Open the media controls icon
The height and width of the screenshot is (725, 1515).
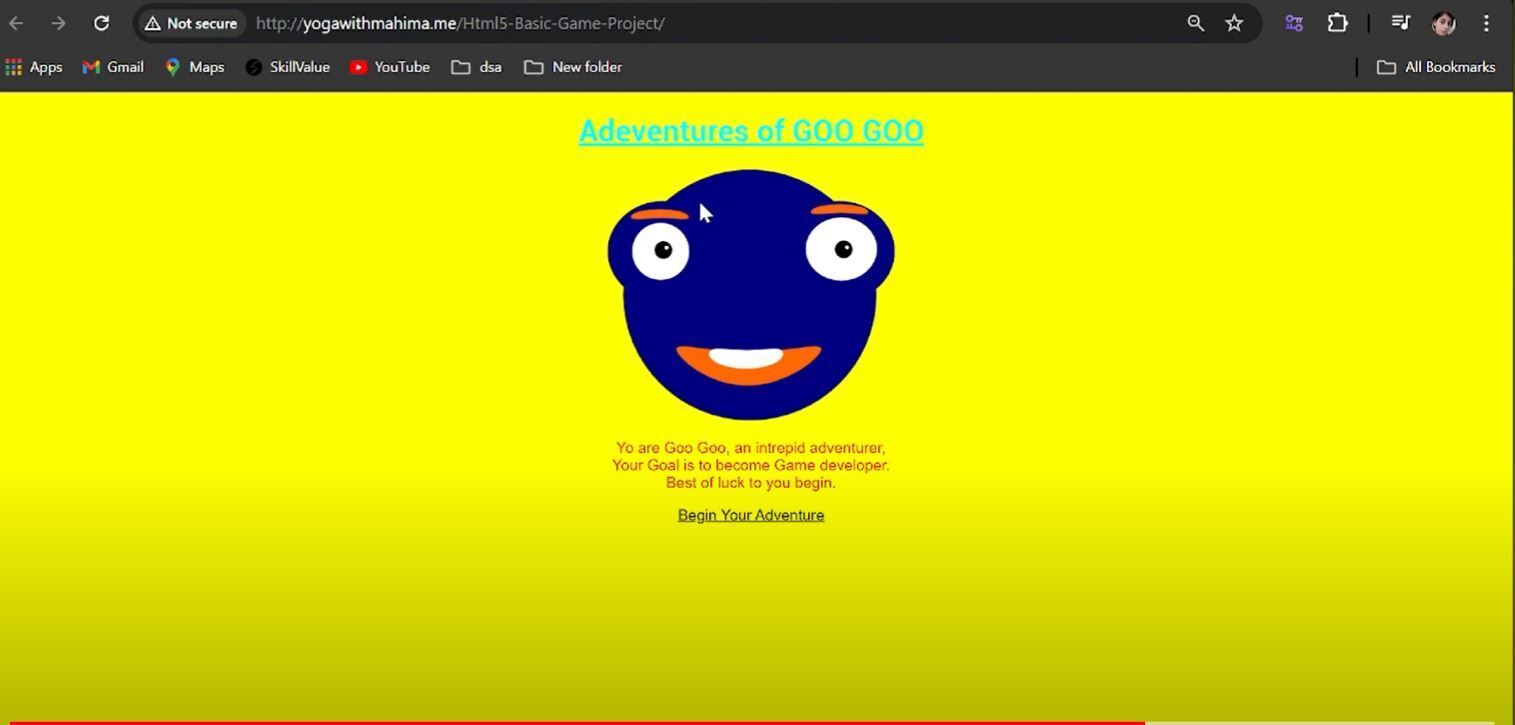point(1400,23)
